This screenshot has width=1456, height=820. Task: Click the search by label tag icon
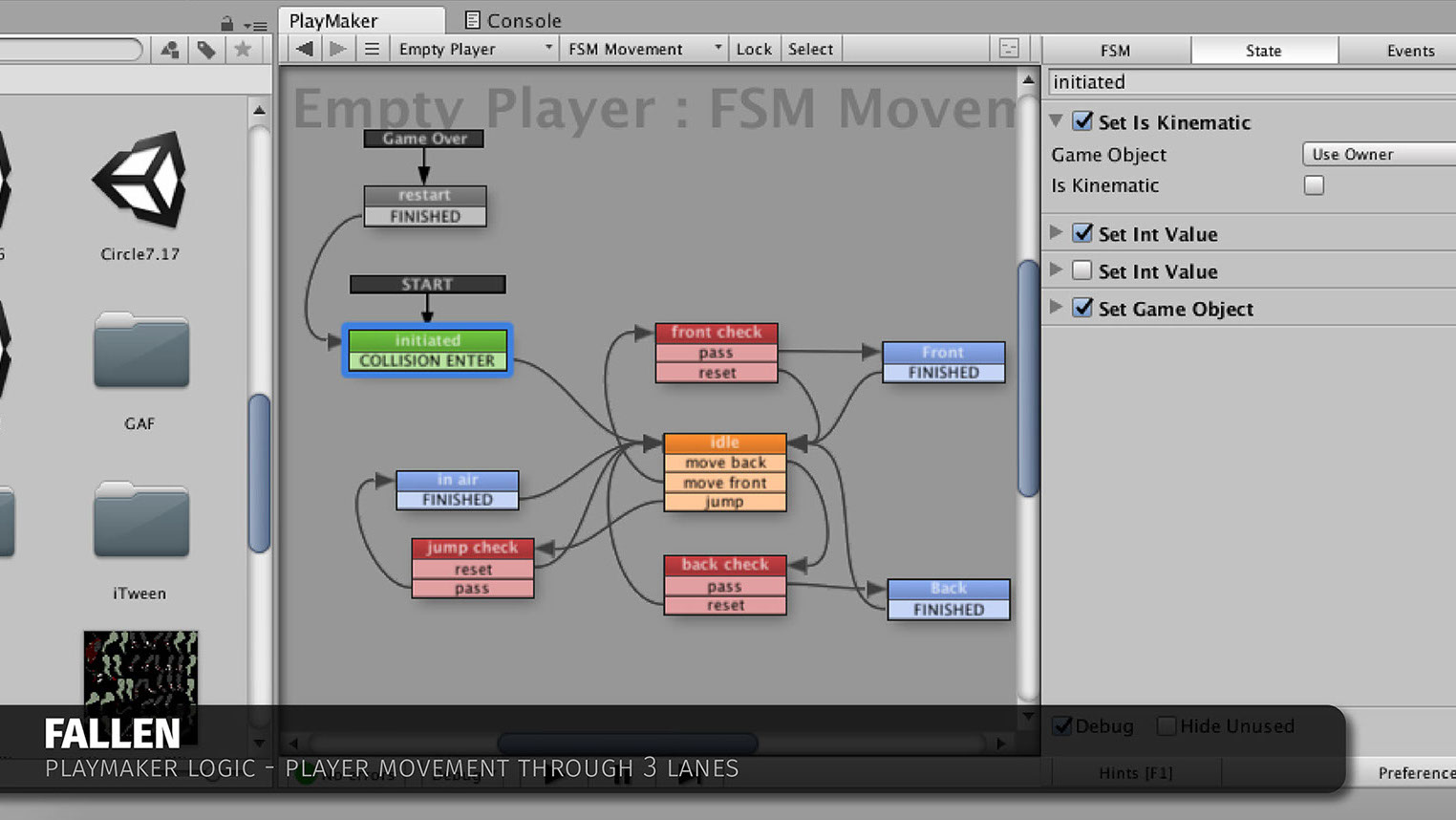pyautogui.click(x=206, y=50)
